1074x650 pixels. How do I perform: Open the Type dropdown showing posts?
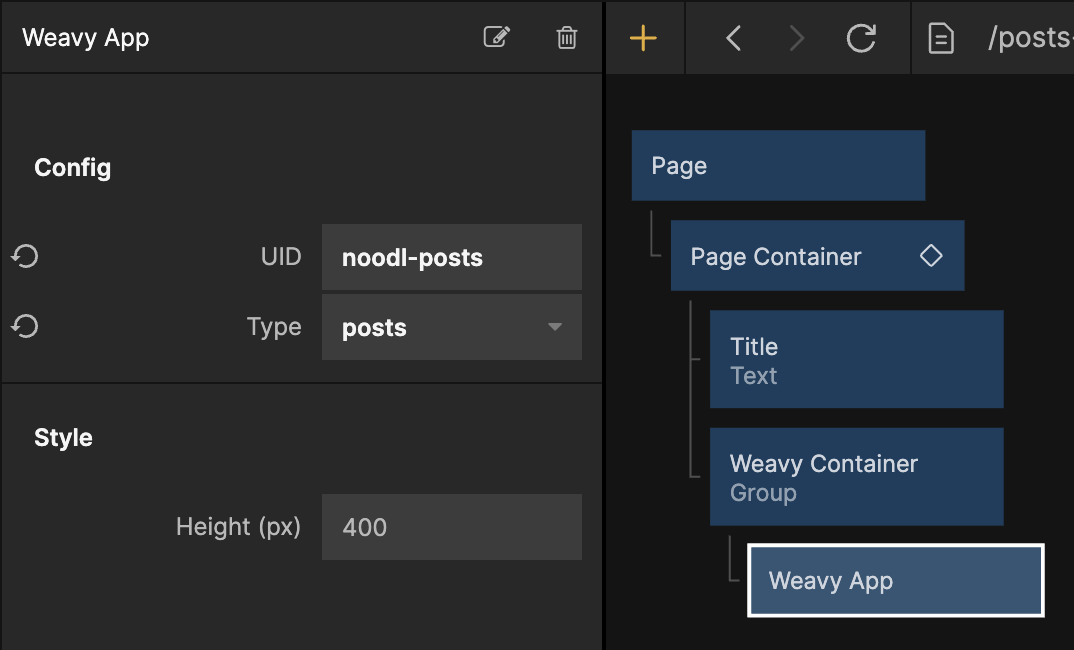440,328
